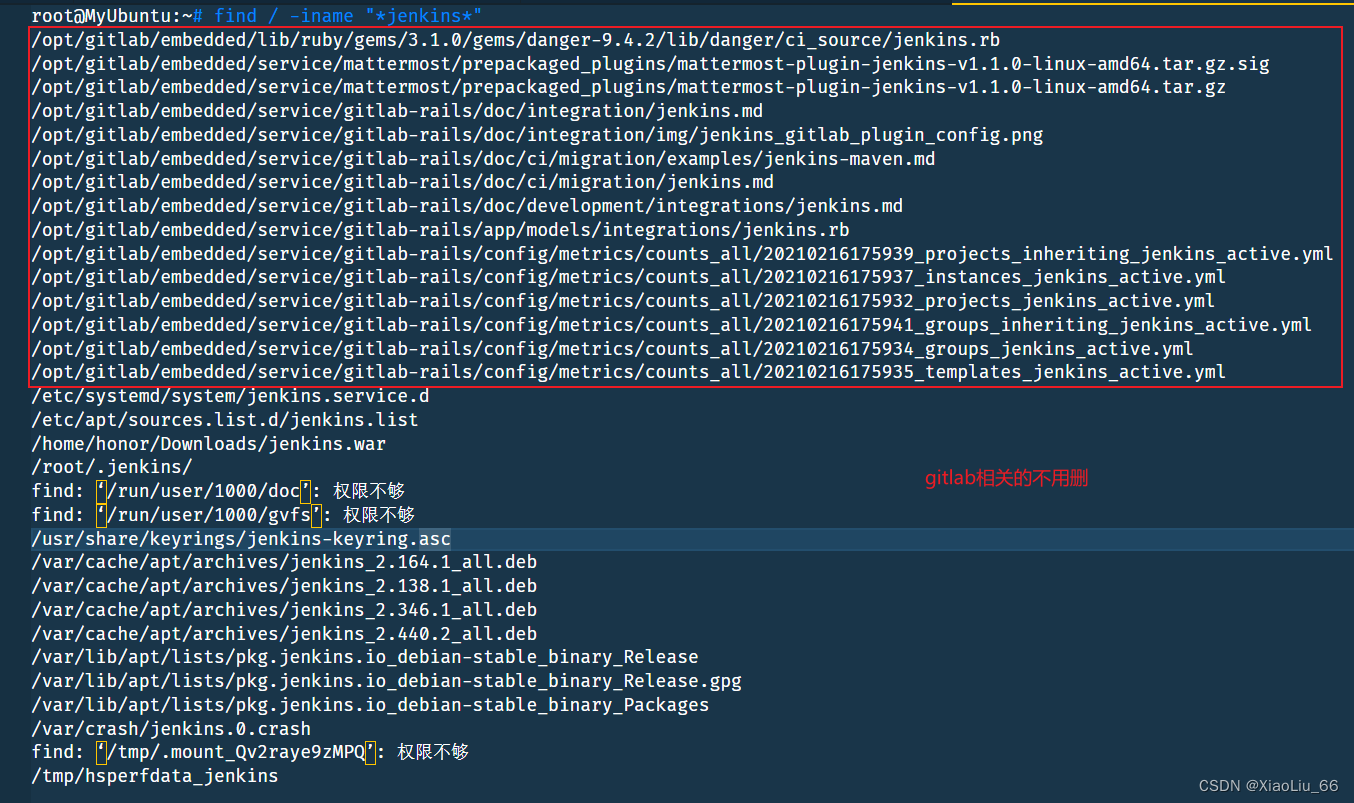
Task: Select the /etc/apt/sources.list.d/jenkins.list line
Action: click(225, 420)
